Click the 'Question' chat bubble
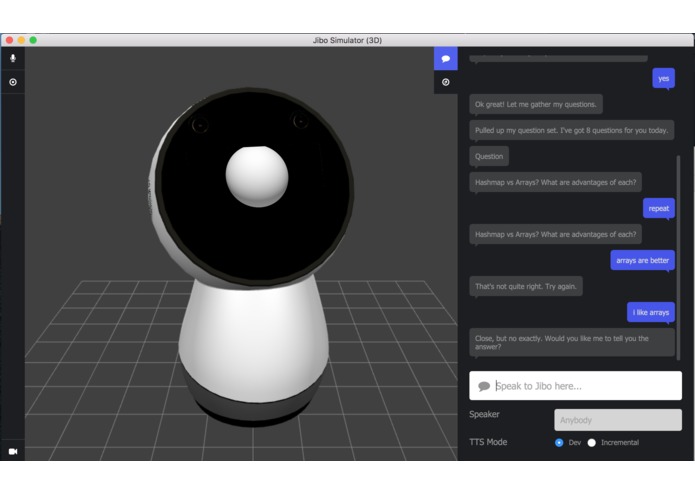The height and width of the screenshot is (494, 695). click(489, 156)
